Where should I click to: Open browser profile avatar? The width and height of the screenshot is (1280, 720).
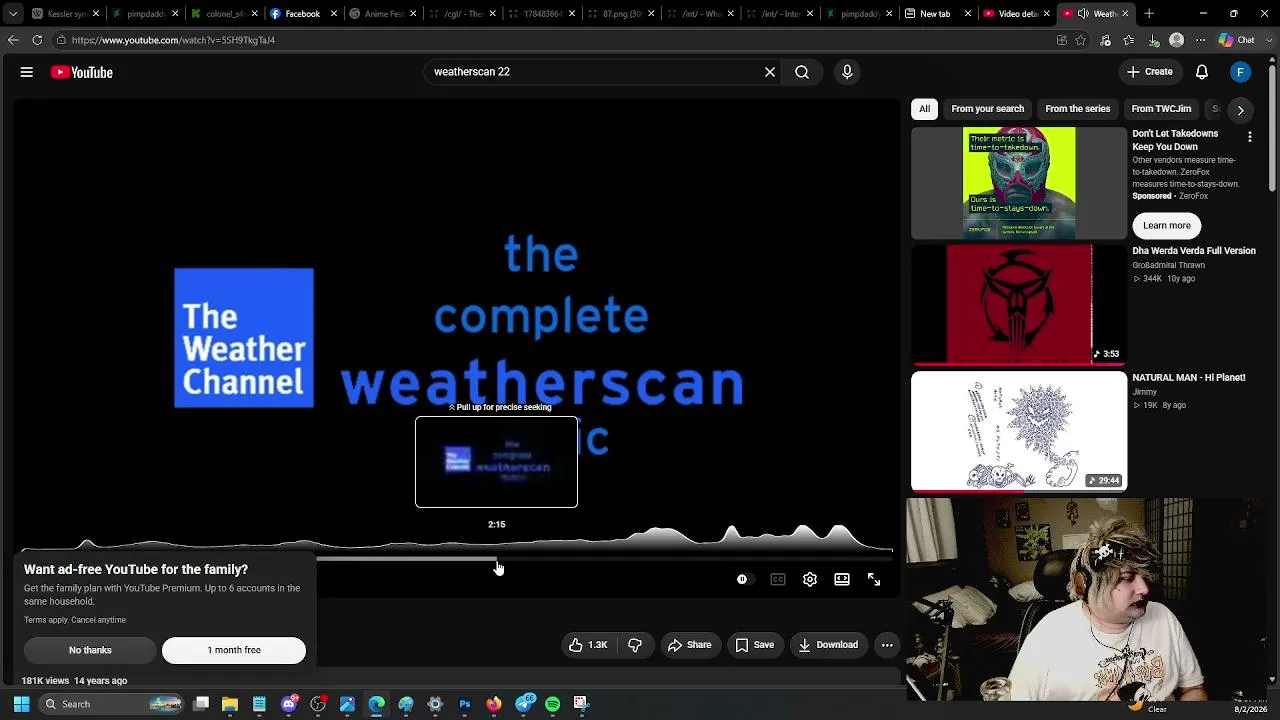point(1177,40)
